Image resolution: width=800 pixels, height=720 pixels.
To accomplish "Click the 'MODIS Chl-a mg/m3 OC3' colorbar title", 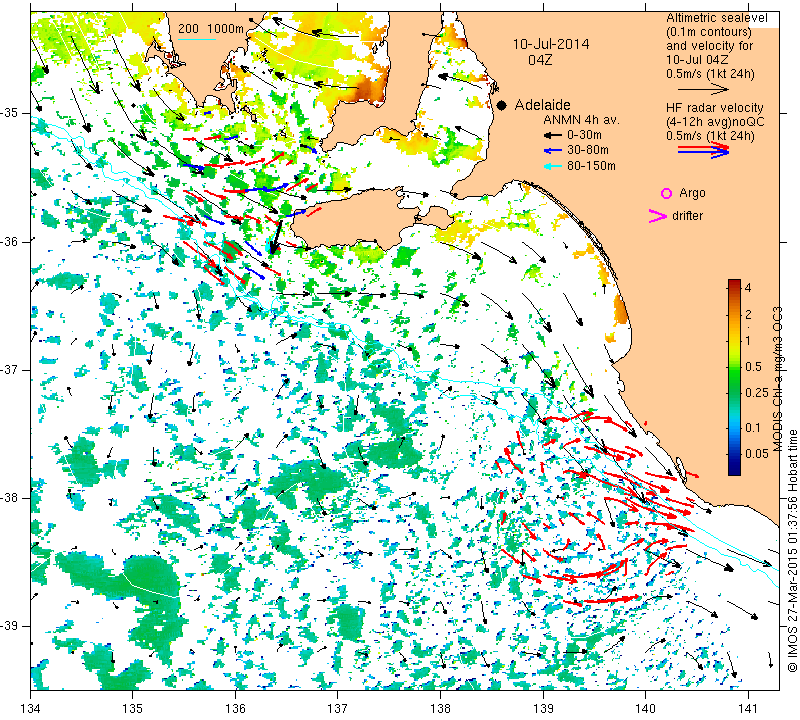I will click(x=777, y=380).
